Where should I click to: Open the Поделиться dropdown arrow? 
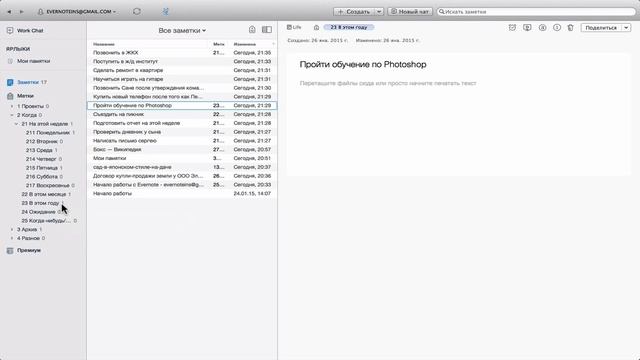[x=626, y=28]
